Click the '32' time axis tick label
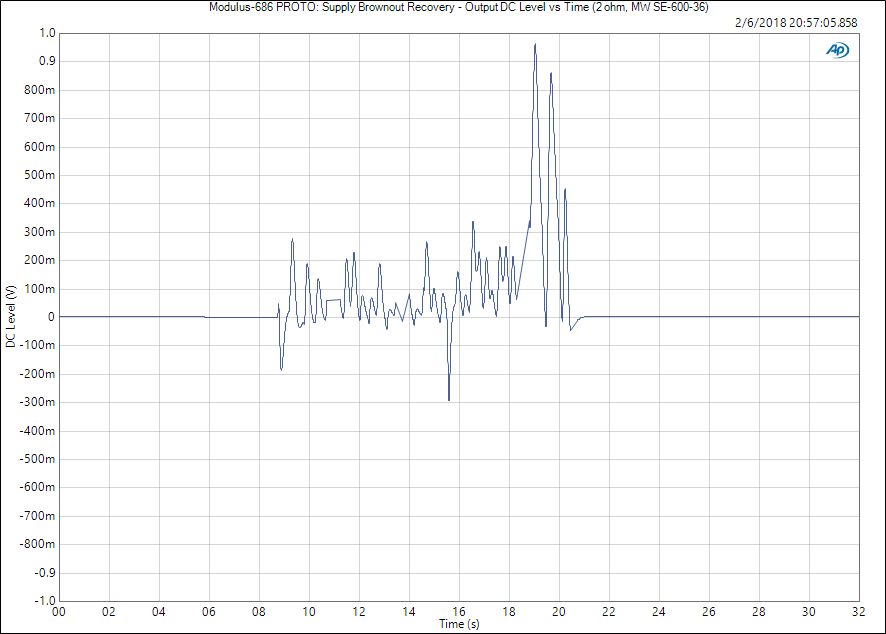 (x=858, y=611)
